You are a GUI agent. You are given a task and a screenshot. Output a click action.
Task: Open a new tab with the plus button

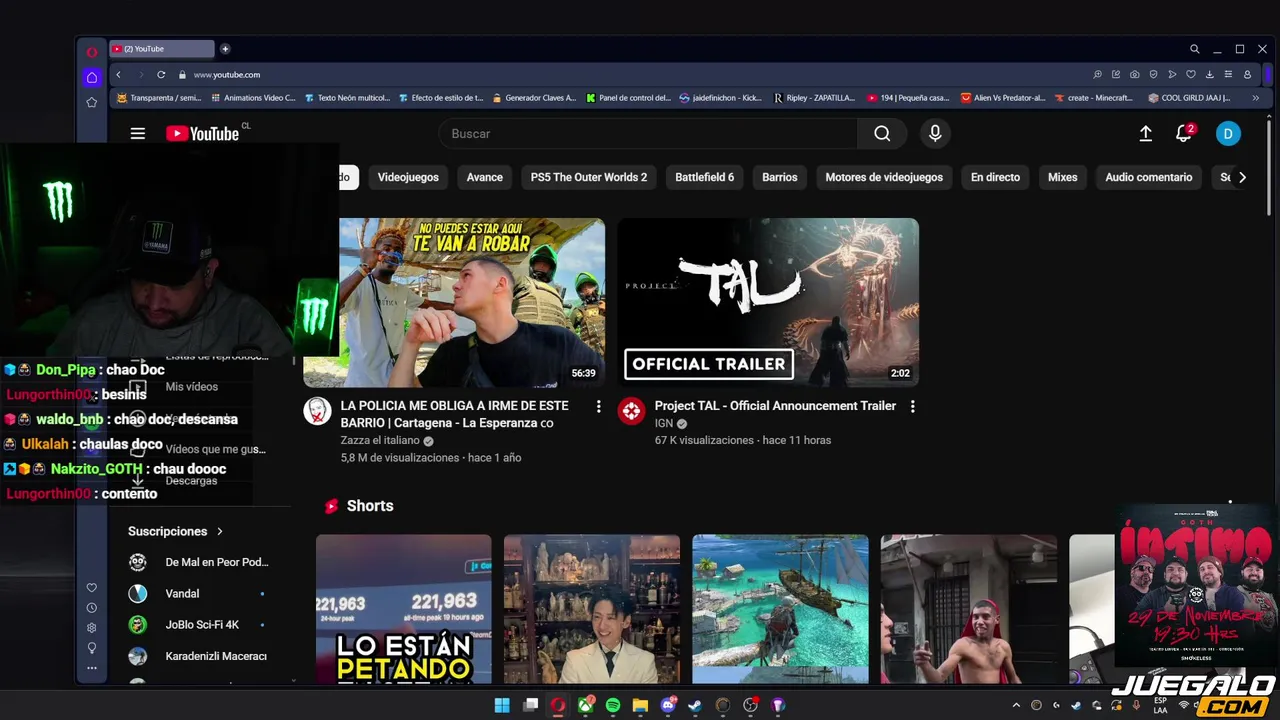[x=225, y=49]
